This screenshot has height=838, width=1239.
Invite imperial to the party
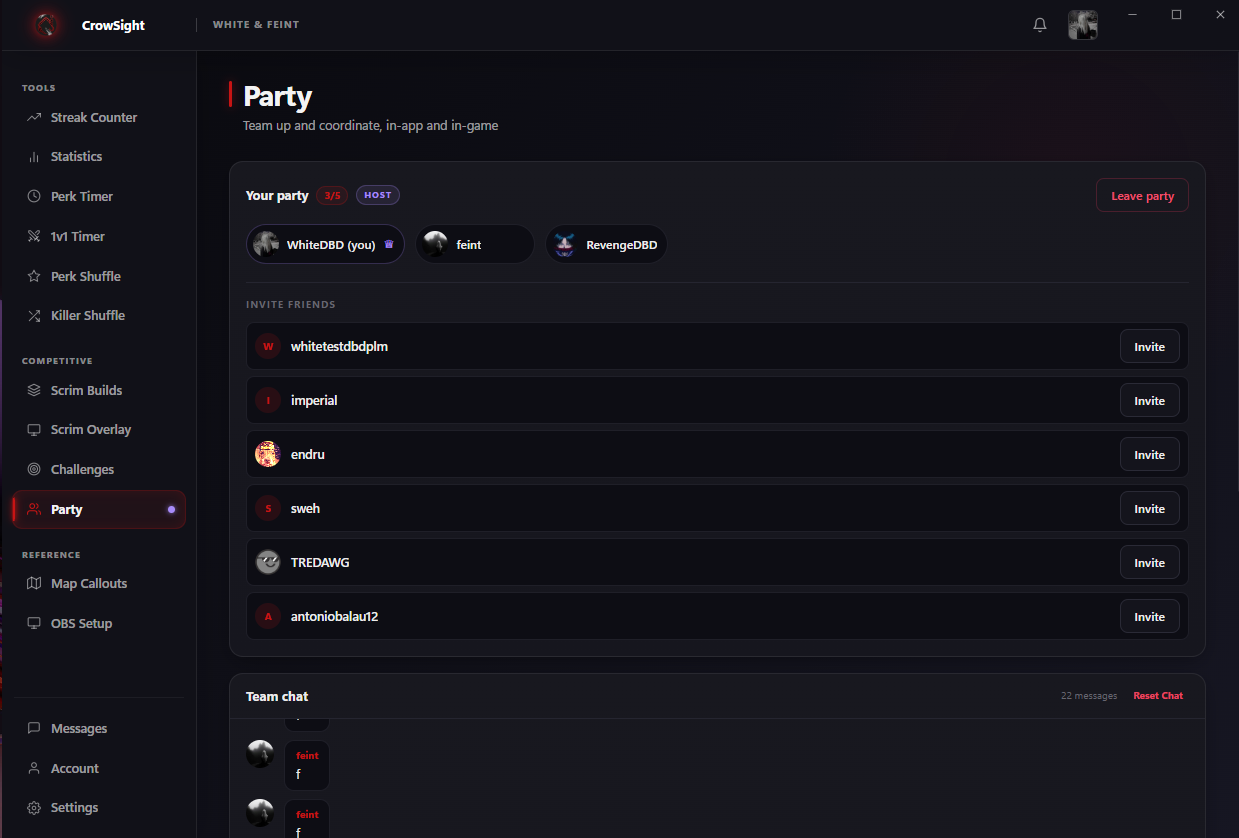point(1149,401)
